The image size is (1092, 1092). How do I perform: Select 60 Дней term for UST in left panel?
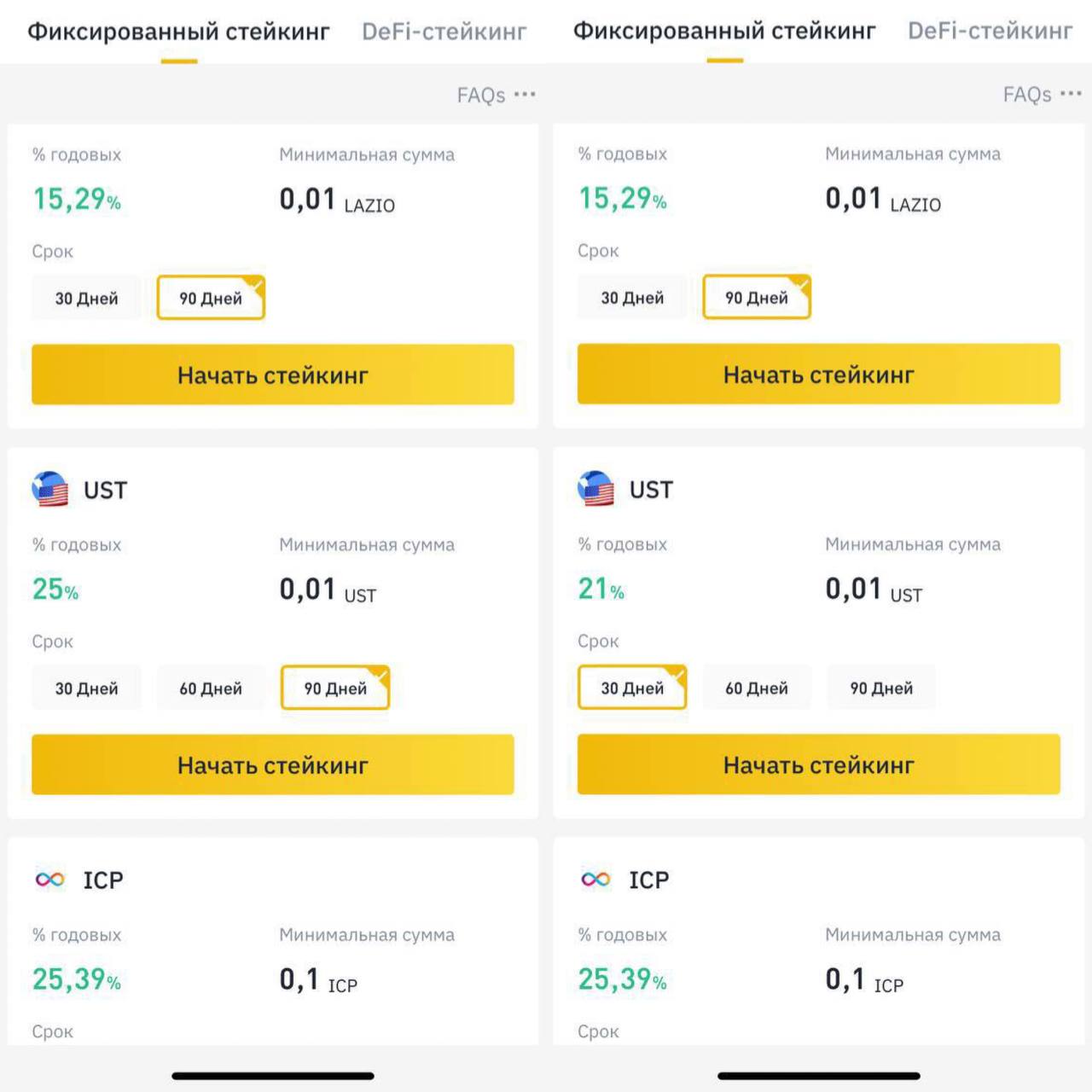[x=211, y=688]
